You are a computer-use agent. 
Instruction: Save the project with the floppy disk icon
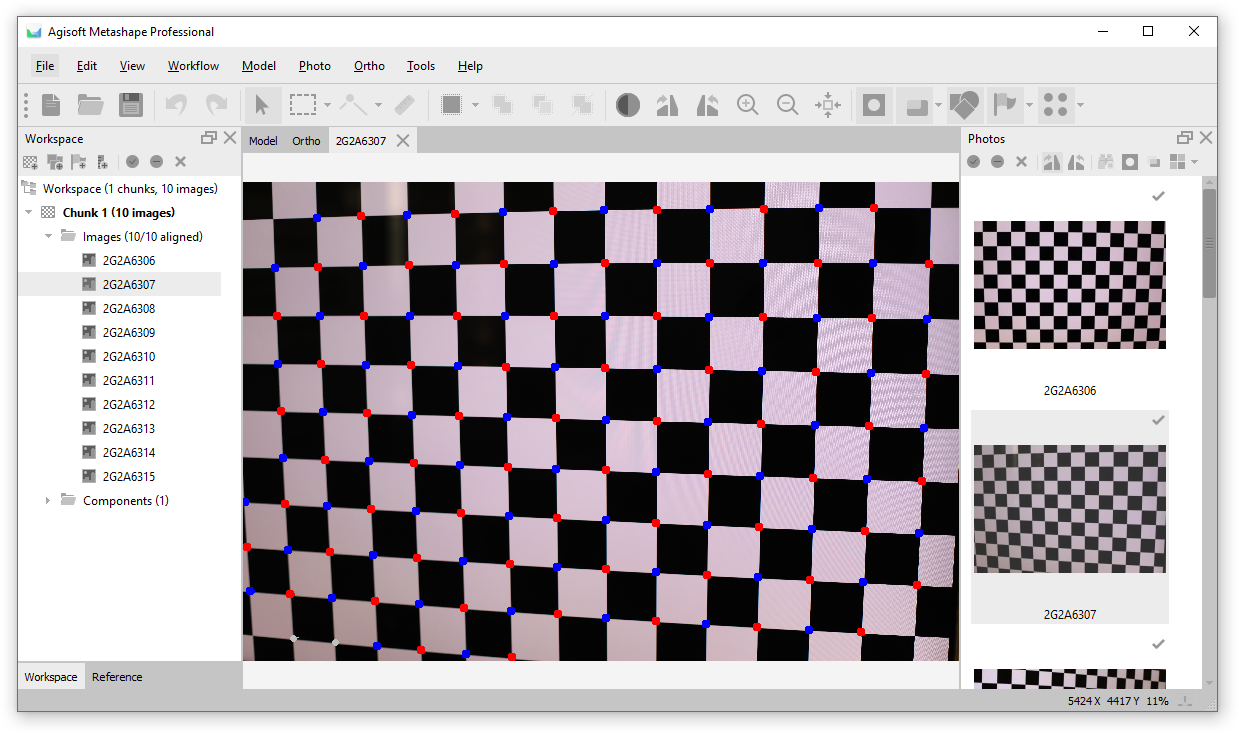point(130,104)
